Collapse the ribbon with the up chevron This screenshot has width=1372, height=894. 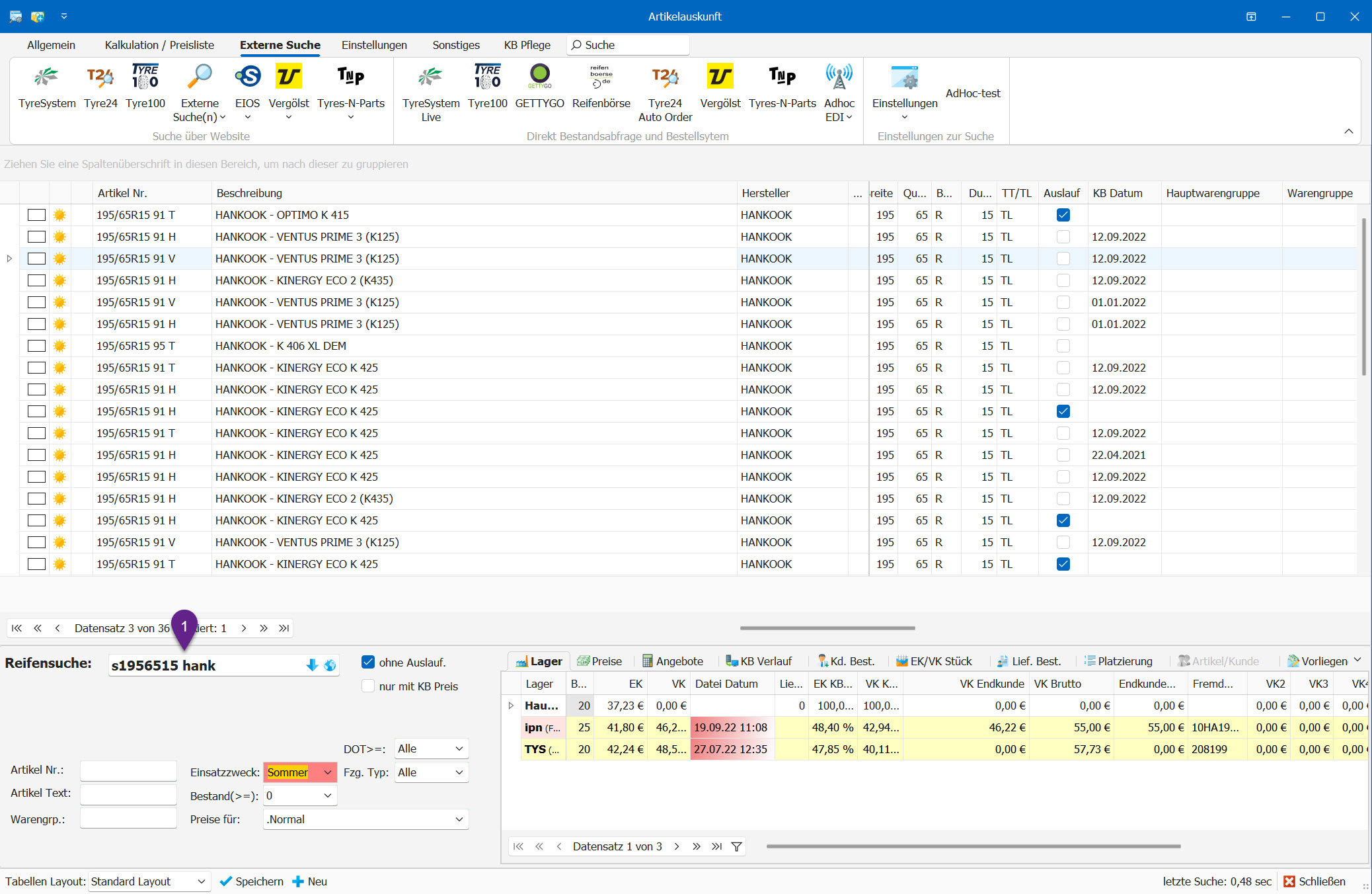[1348, 131]
